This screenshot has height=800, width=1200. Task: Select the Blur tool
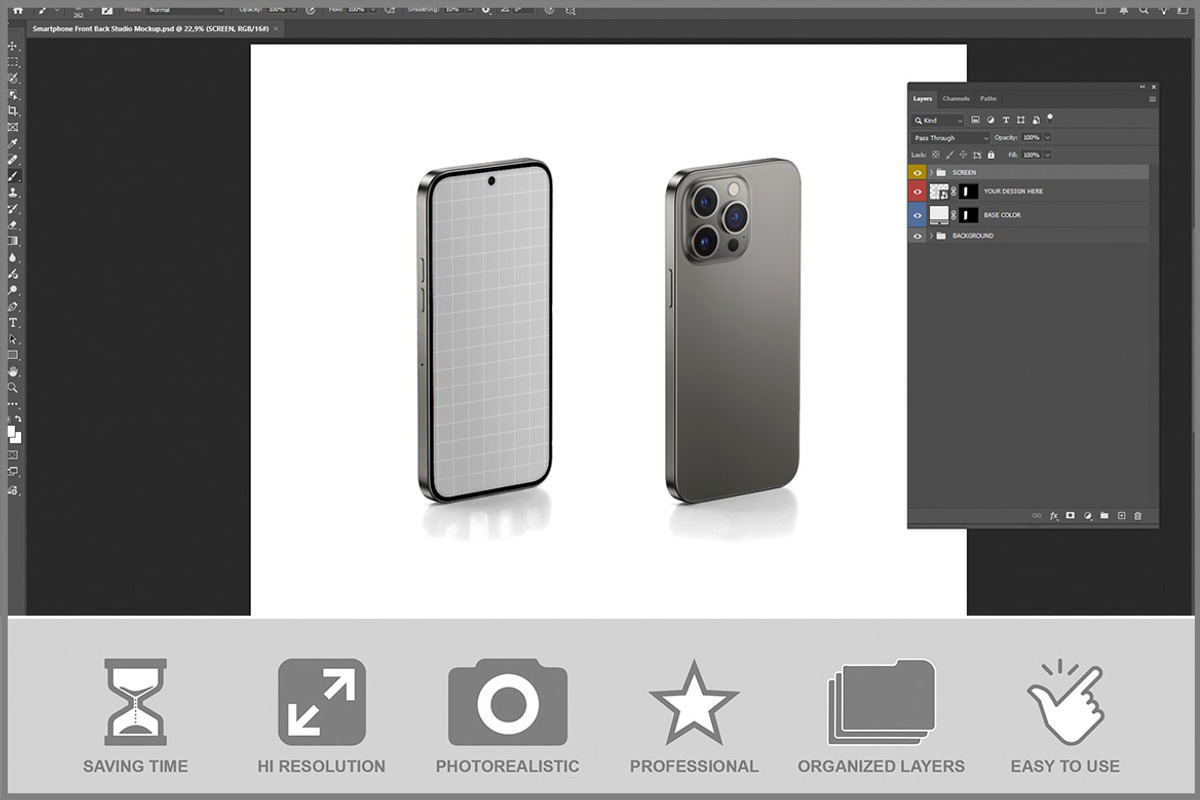point(13,257)
